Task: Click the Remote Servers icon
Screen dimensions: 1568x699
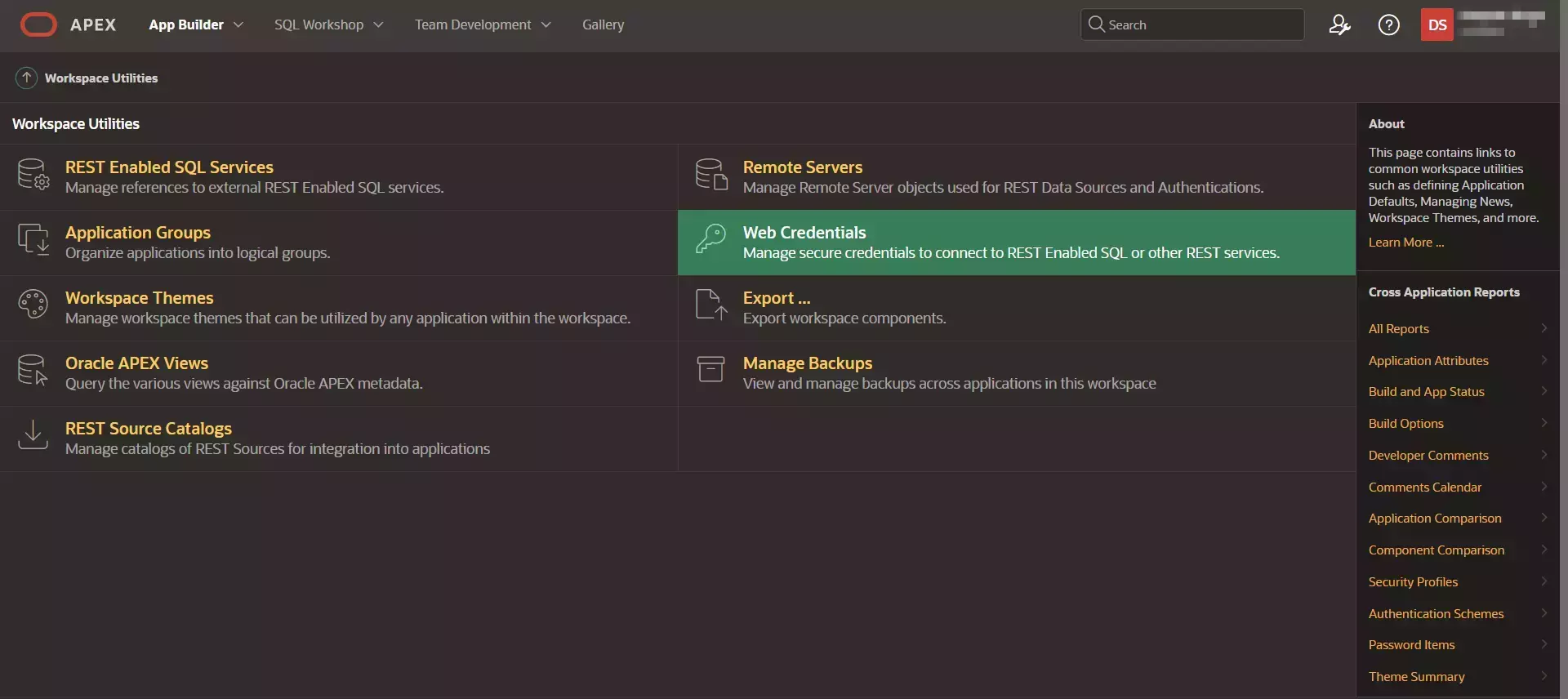Action: pyautogui.click(x=711, y=175)
